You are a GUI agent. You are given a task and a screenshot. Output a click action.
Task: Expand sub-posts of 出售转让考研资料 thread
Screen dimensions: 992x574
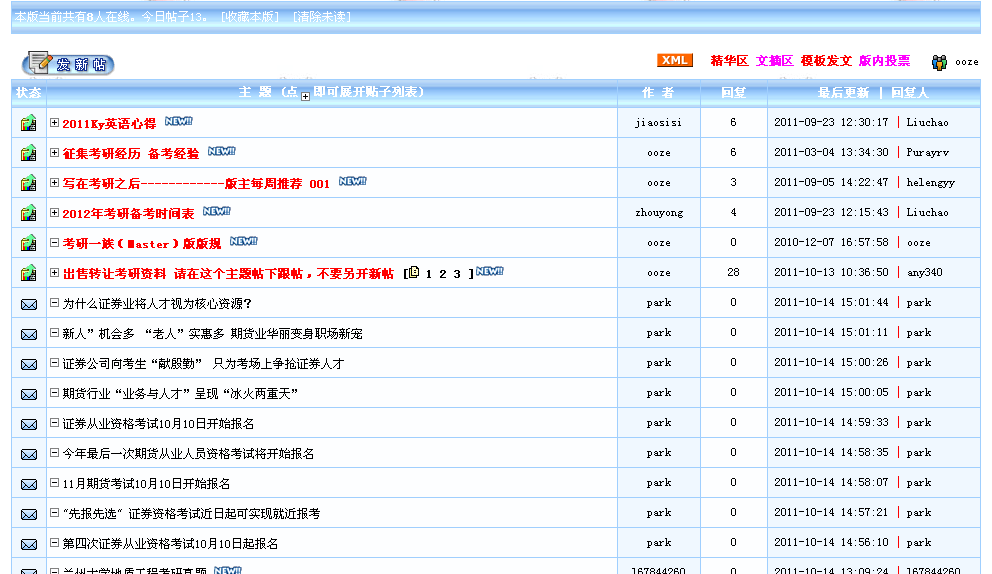[54, 273]
